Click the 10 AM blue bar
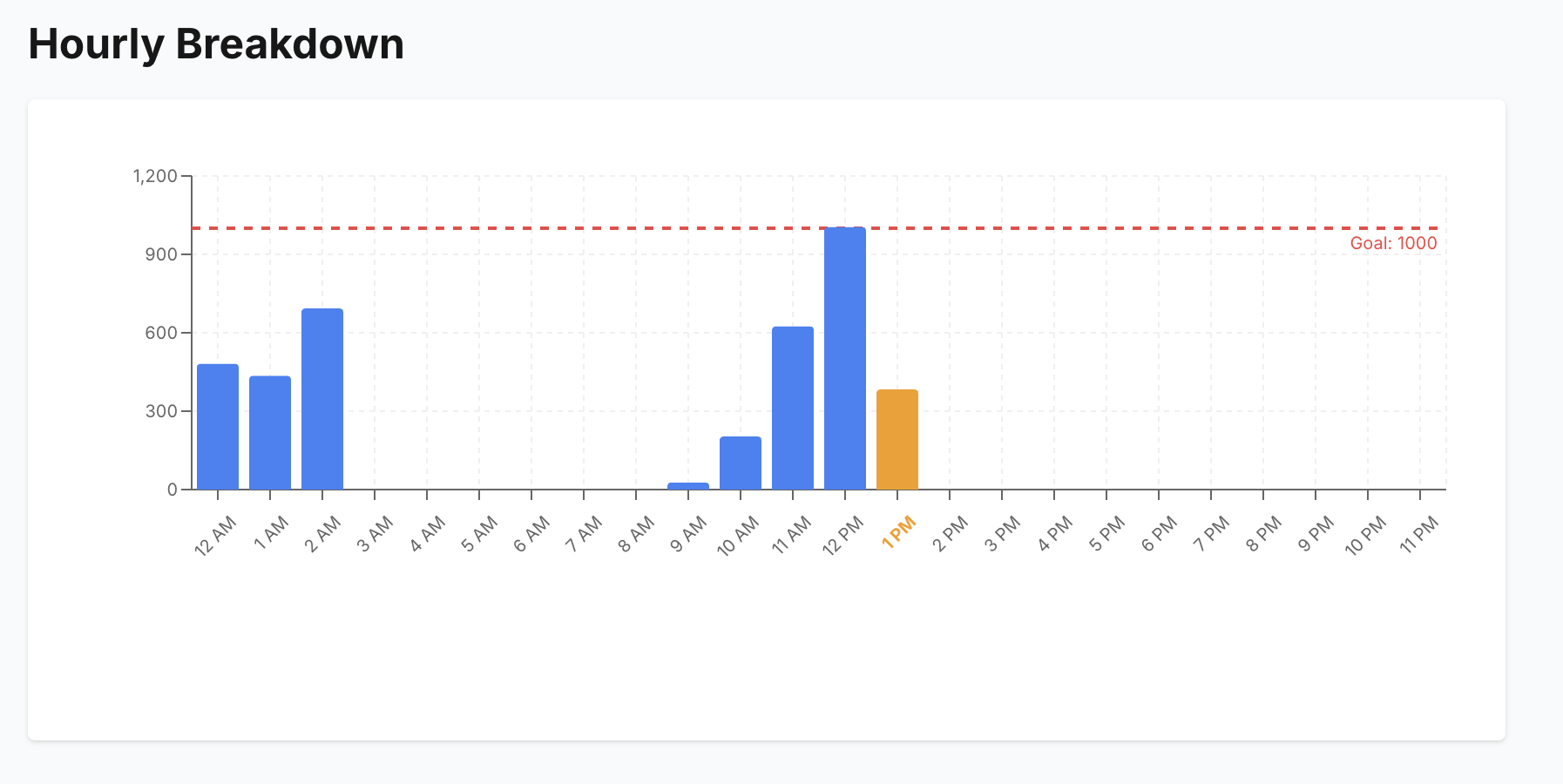The image size is (1563, 784). coord(741,463)
